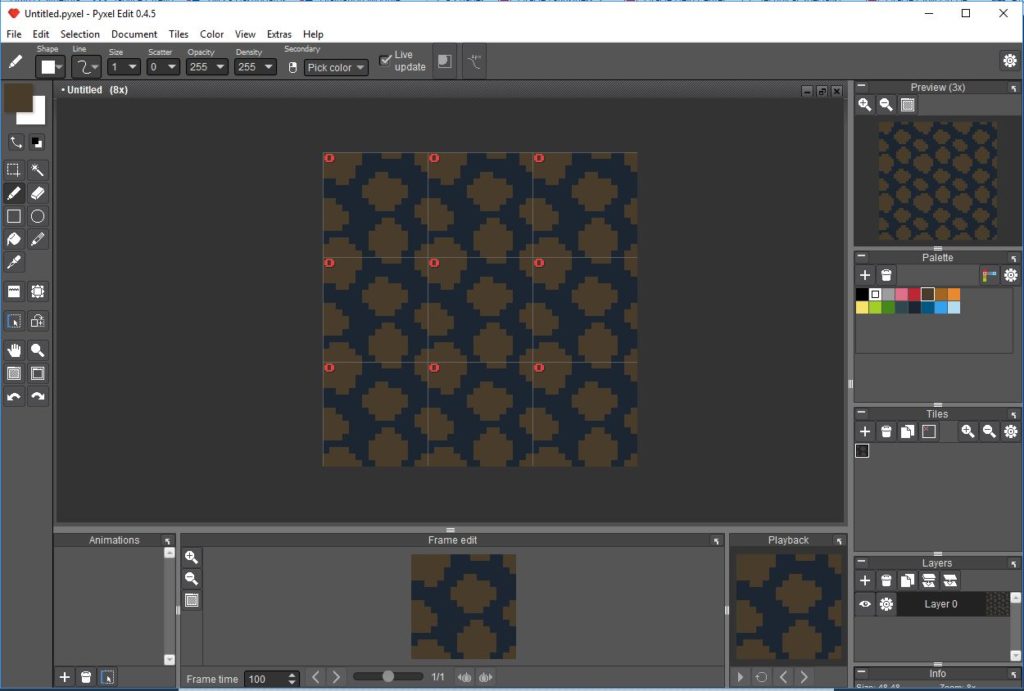The image size is (1024, 691).
Task: Activate the Paint bucket fill tool
Action: (14, 239)
